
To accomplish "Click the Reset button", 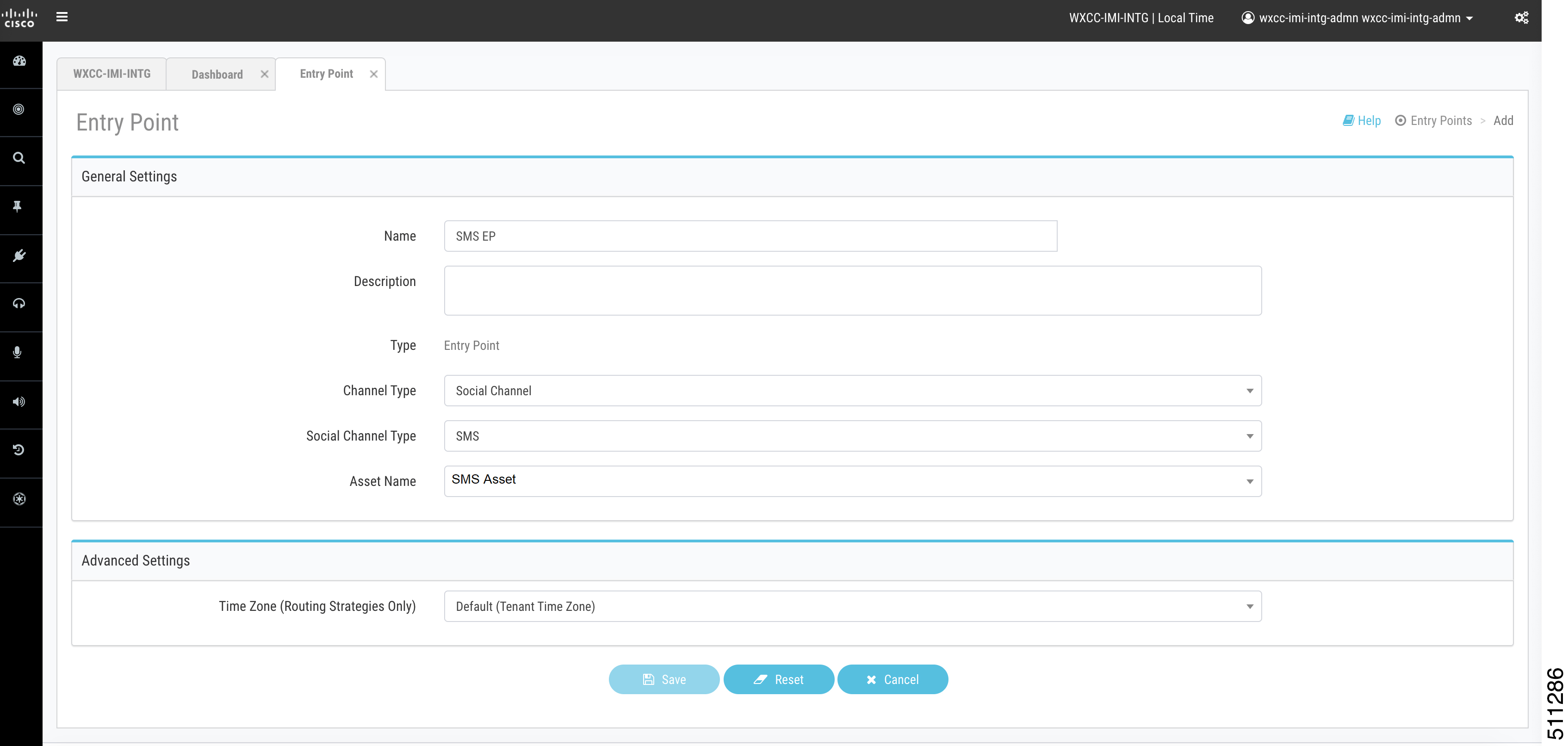I will coord(779,680).
